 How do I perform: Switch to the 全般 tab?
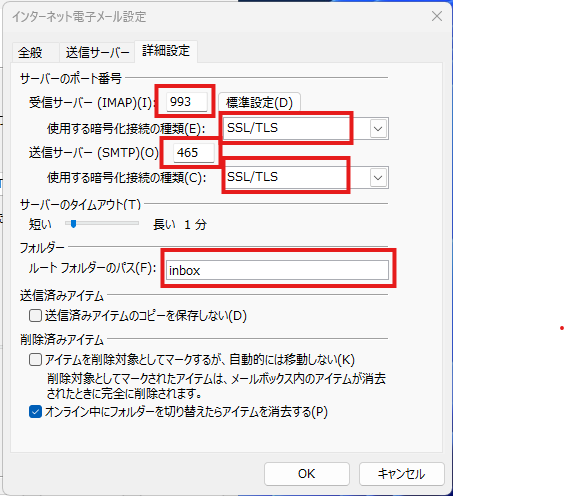pyautogui.click(x=31, y=53)
